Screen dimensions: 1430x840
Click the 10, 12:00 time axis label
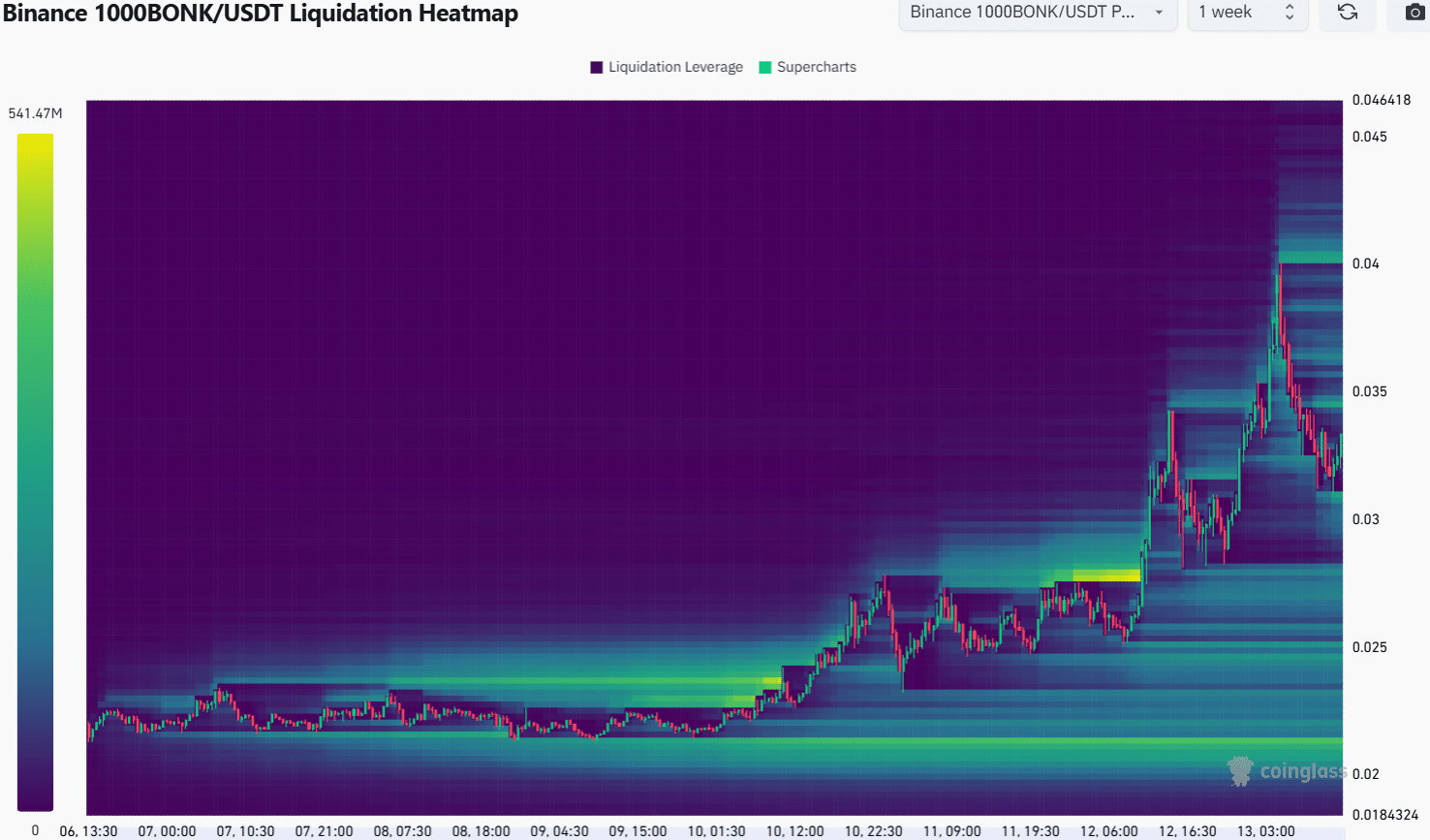[x=794, y=831]
